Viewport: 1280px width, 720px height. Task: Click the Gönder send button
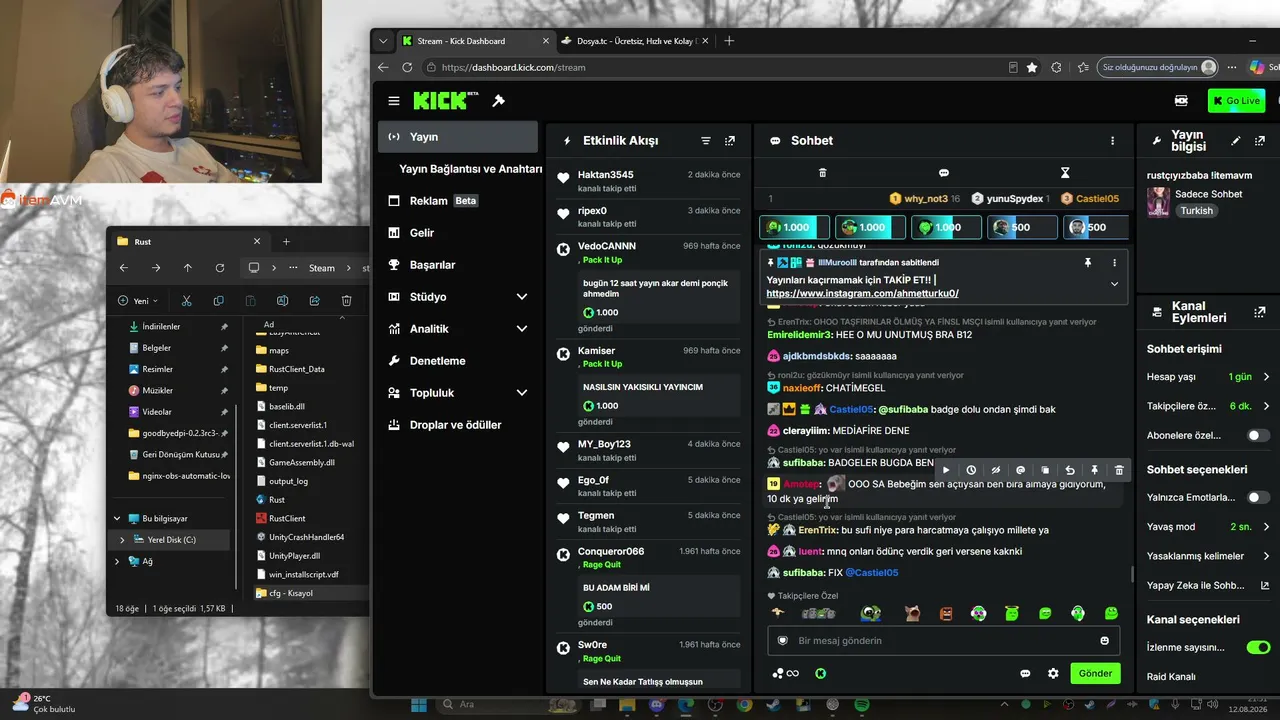(1095, 674)
